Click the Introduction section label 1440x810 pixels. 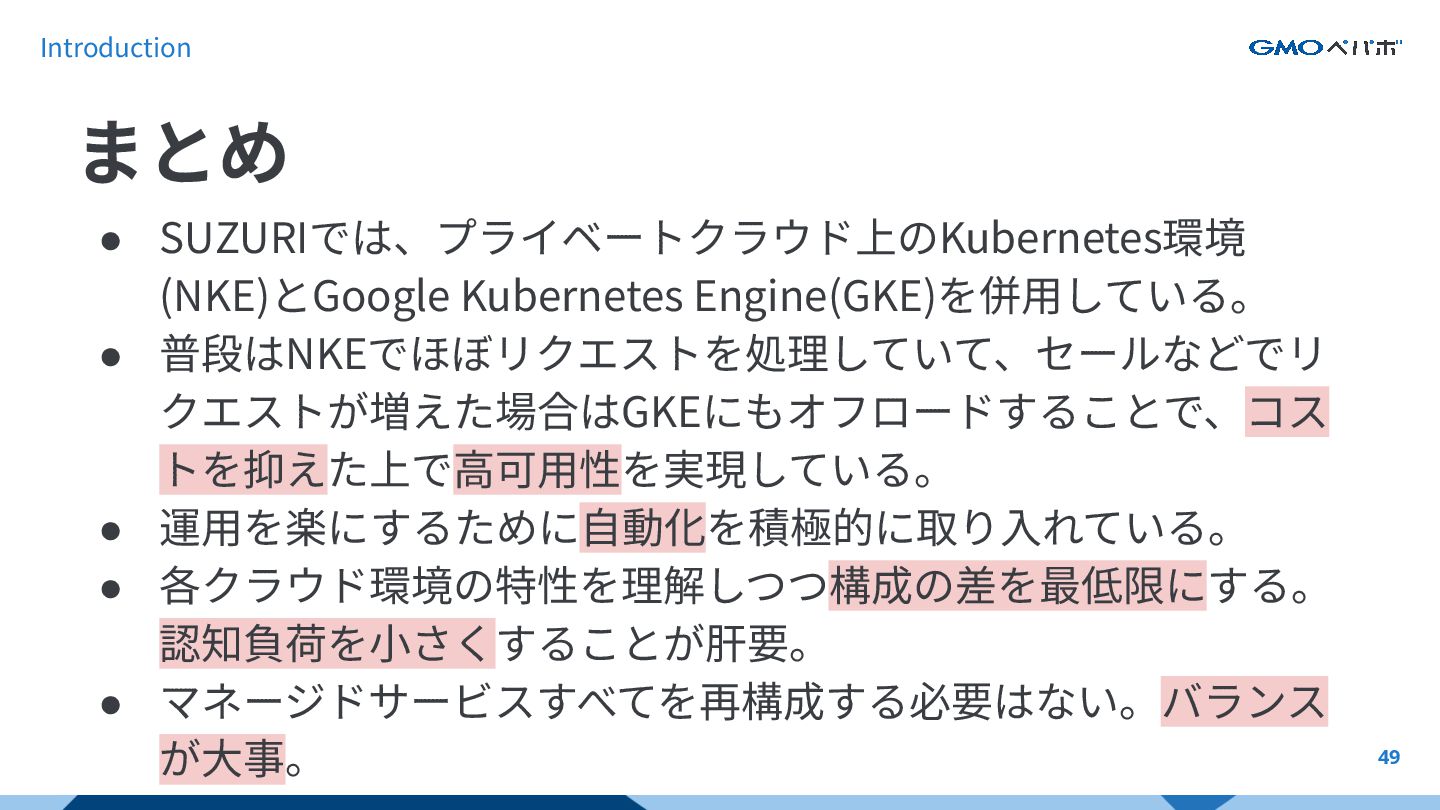tap(115, 47)
